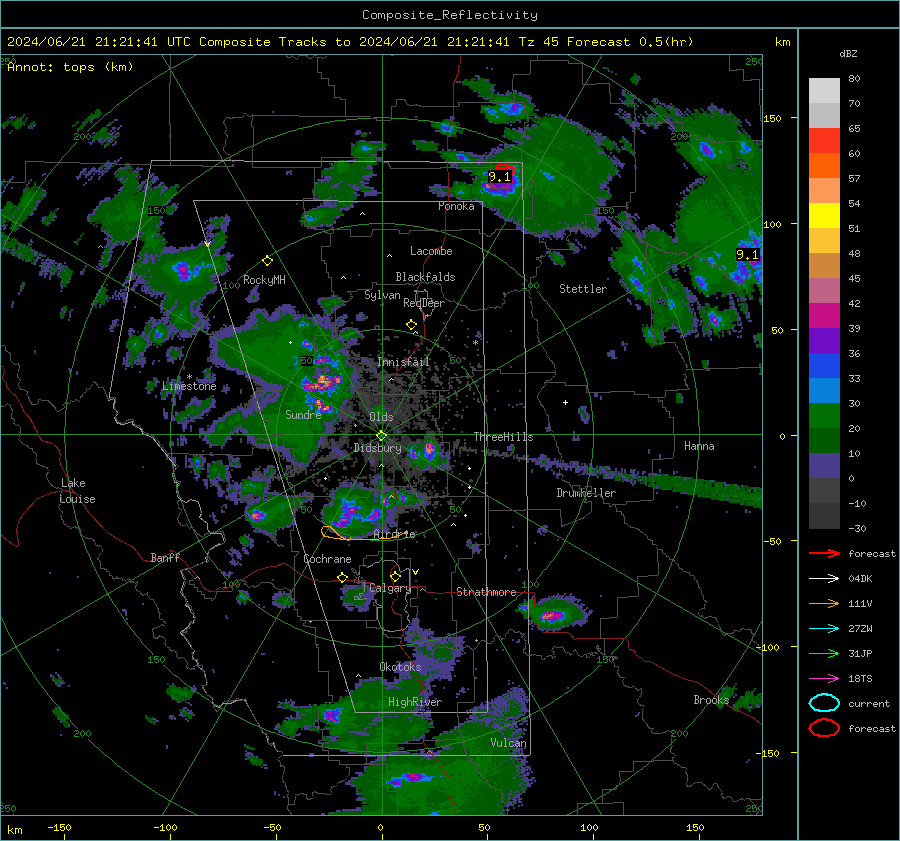
Task: Click the Banff label
Action: click(165, 557)
